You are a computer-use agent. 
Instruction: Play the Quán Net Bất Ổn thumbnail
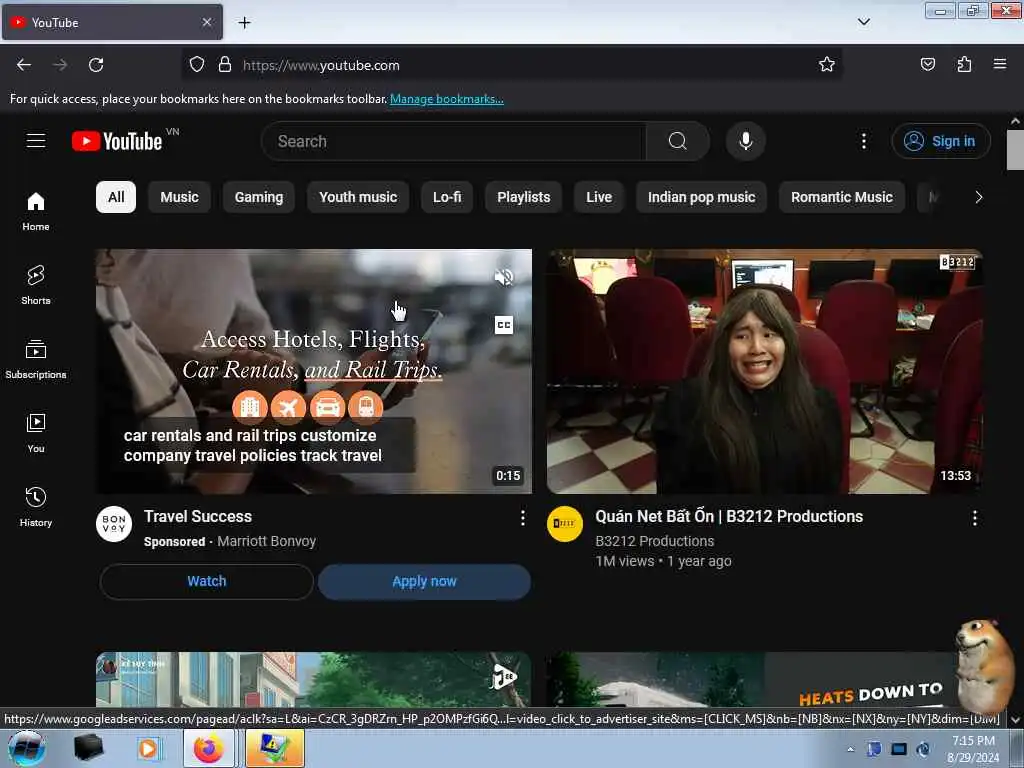764,371
